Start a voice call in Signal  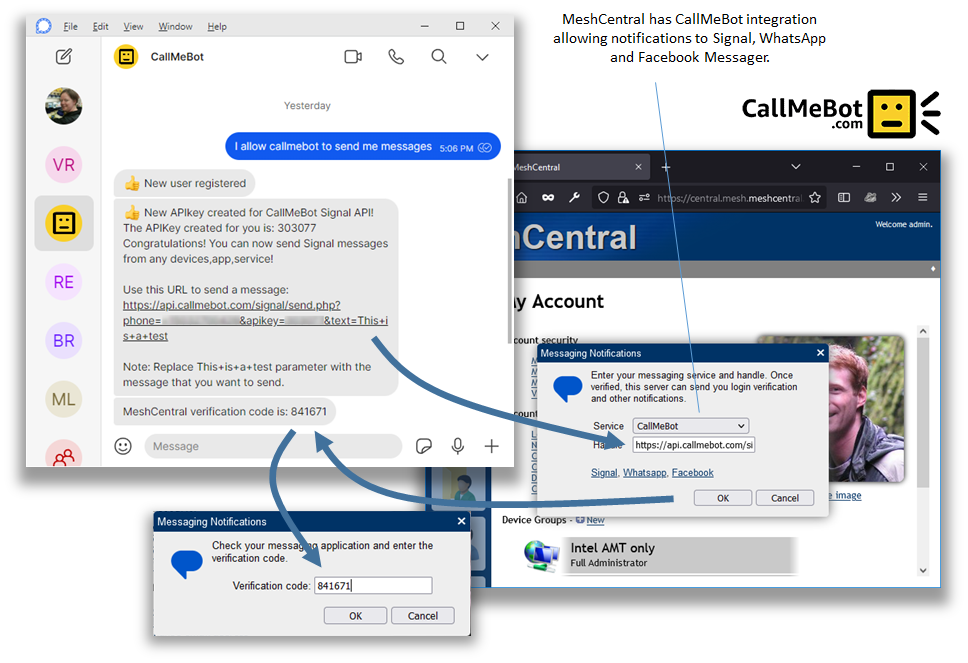(396, 57)
